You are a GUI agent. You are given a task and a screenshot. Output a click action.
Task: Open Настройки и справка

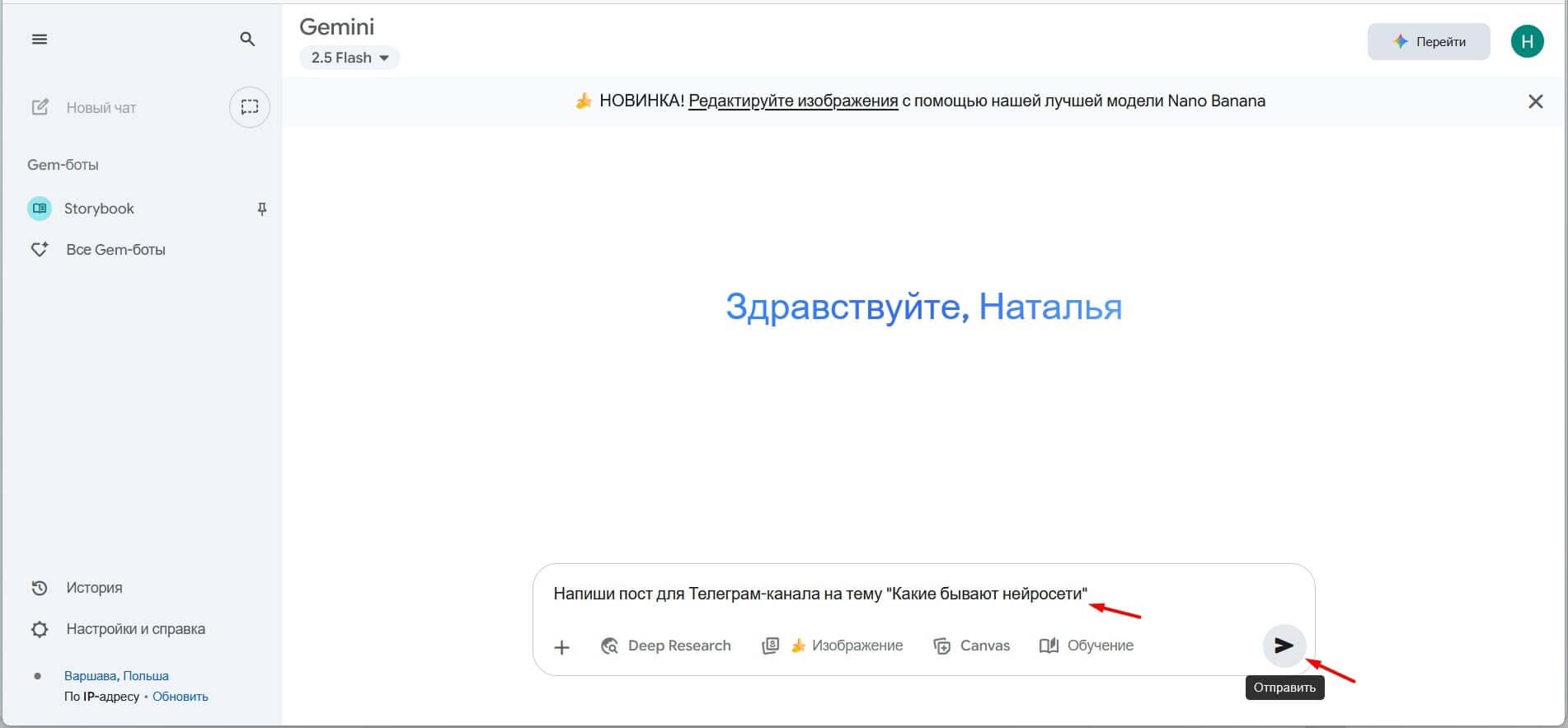tap(118, 629)
